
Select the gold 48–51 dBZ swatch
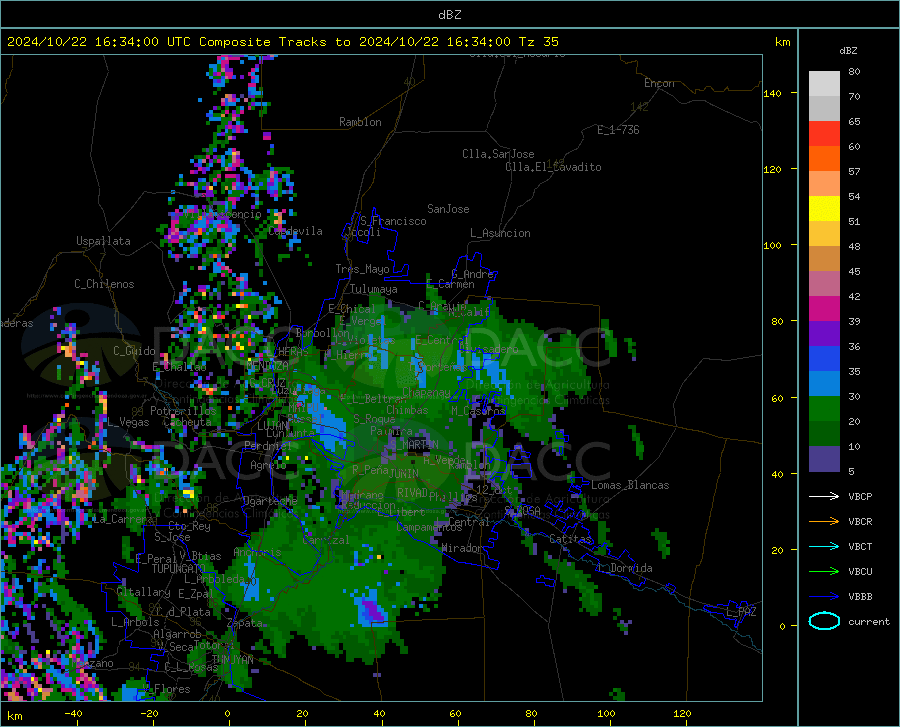pos(824,234)
